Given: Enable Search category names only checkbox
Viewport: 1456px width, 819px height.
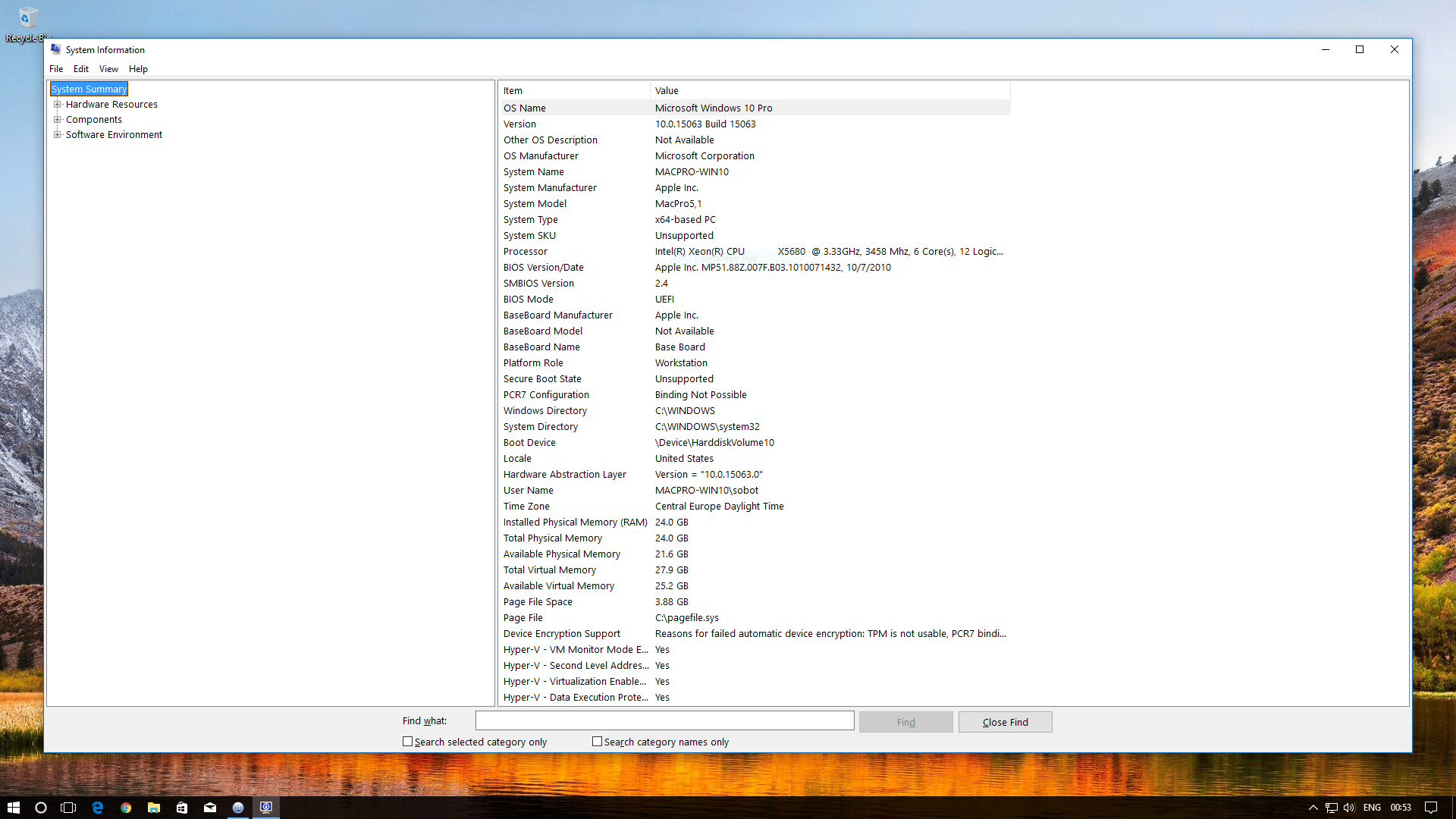Looking at the screenshot, I should click(x=598, y=742).
